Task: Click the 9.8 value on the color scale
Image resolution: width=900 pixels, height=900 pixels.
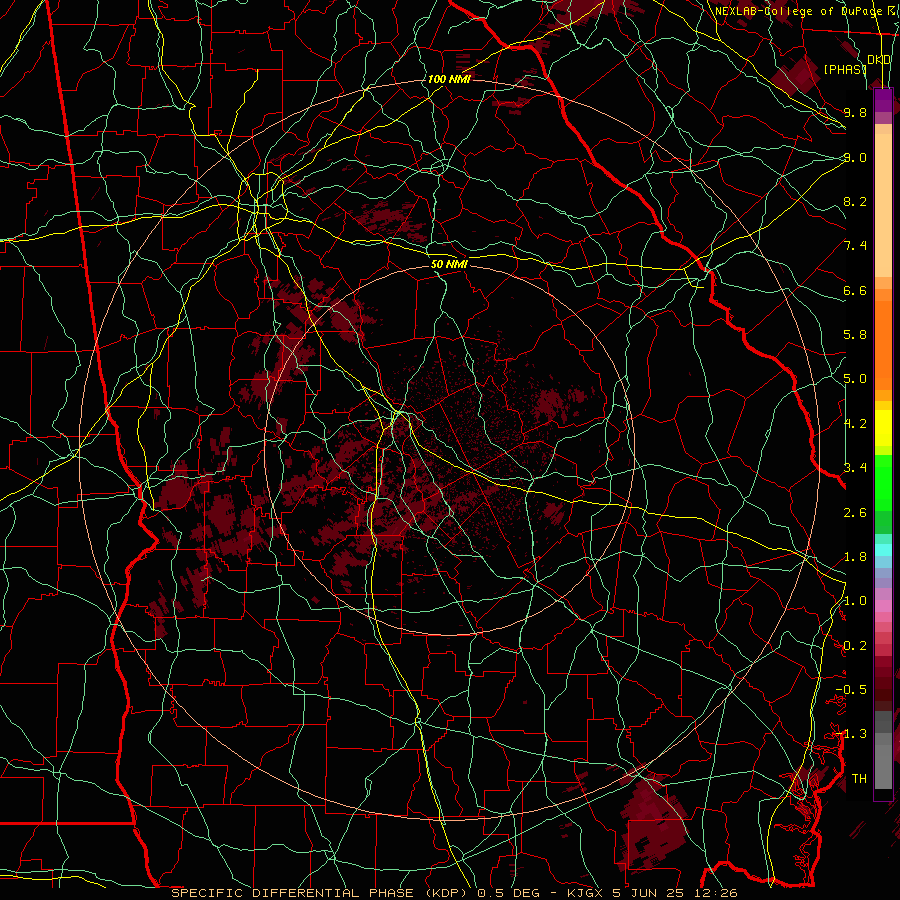Action: point(855,112)
